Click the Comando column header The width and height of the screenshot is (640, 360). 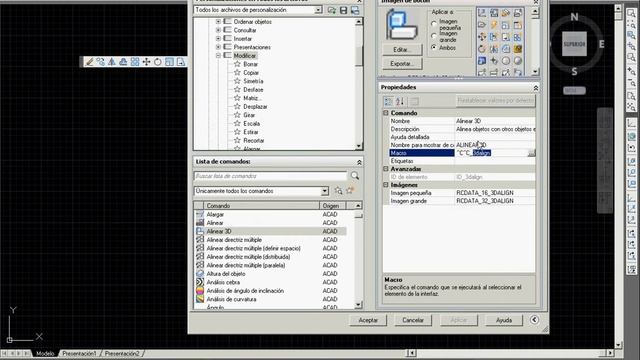261,206
